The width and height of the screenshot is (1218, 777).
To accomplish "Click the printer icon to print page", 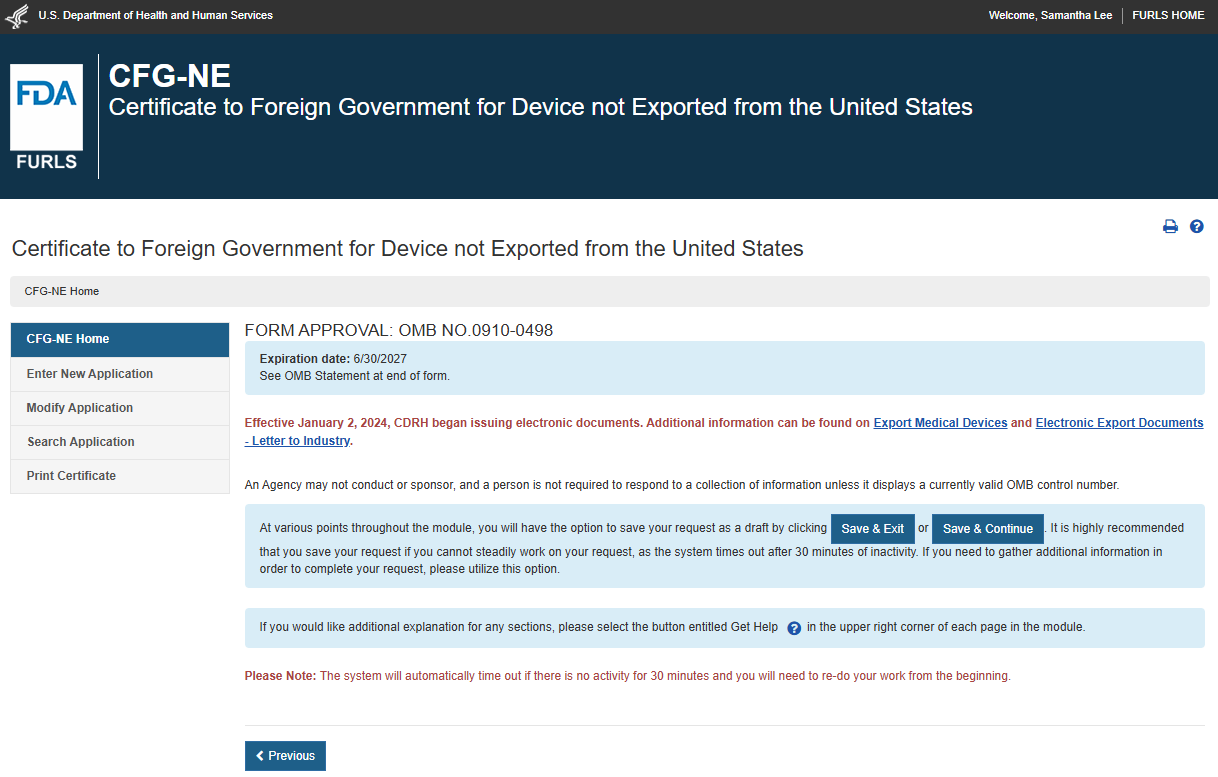I will pos(1170,227).
